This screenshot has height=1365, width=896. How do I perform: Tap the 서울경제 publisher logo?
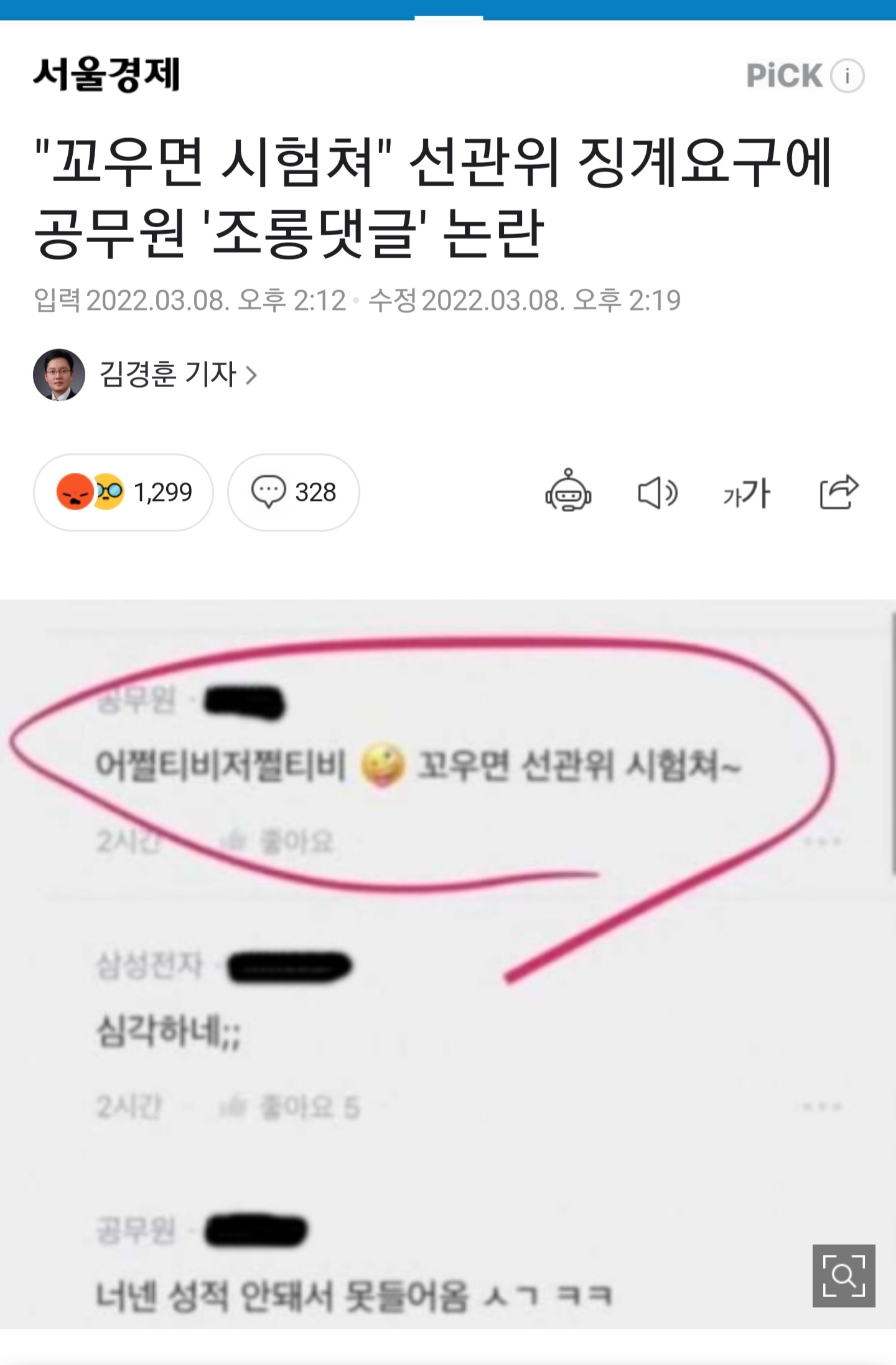pos(106,75)
